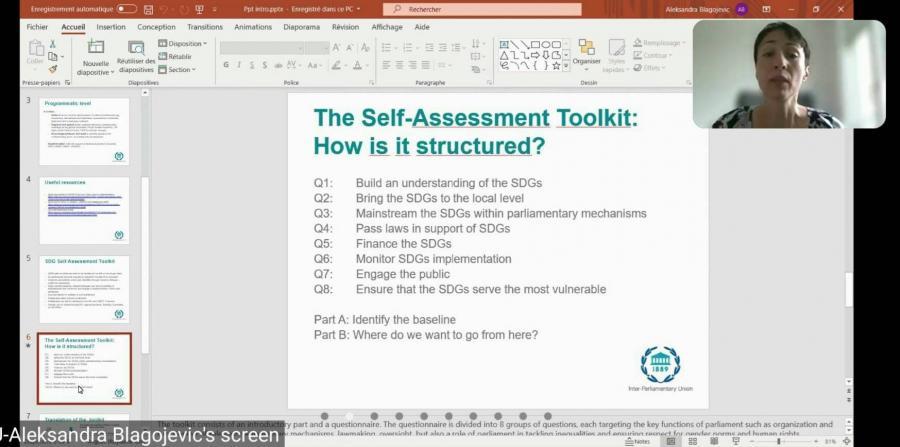Screen dimensions: 900x447
Task: Click the Save icon in title bar
Action: click(150, 9)
